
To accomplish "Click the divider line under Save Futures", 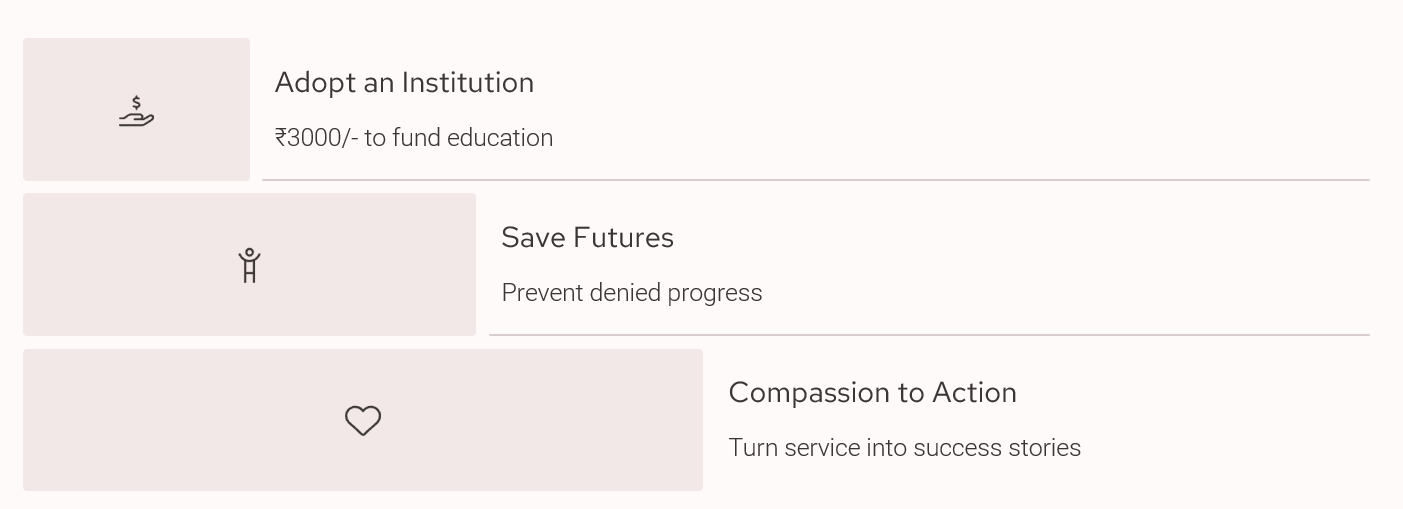I will point(929,335).
